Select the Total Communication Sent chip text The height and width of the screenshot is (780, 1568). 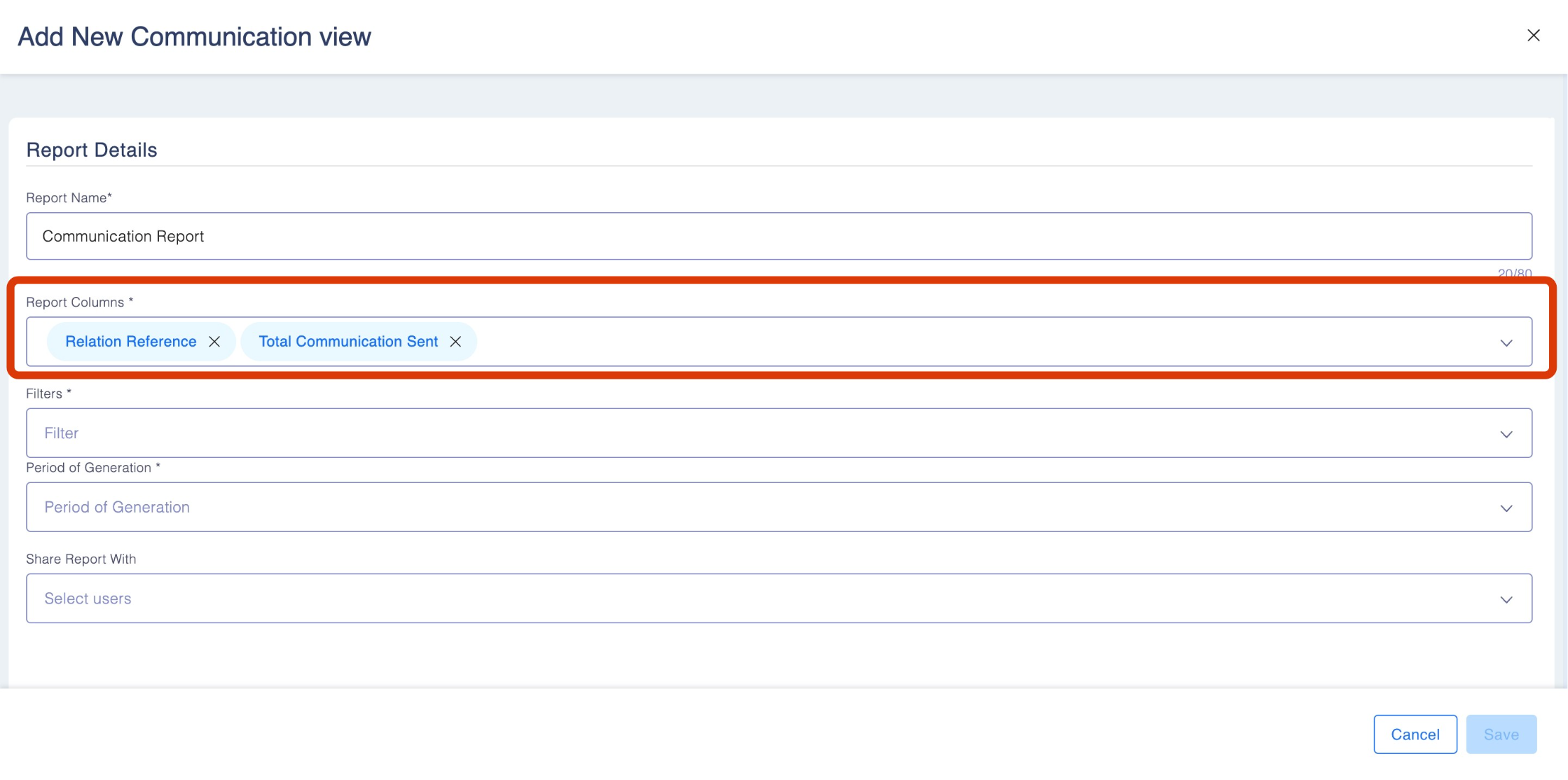[x=348, y=342]
